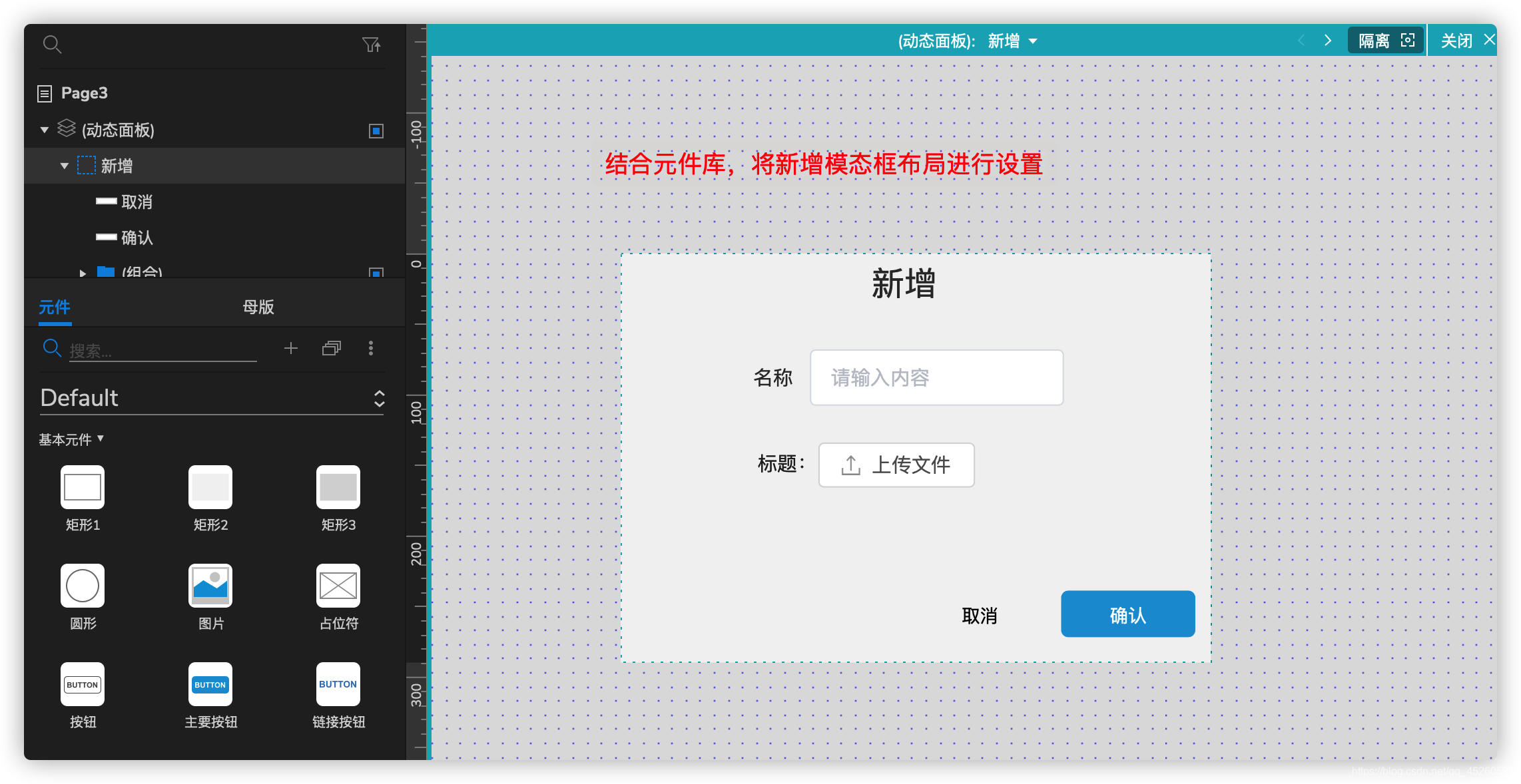Select the 图片 widget

pyautogui.click(x=210, y=597)
